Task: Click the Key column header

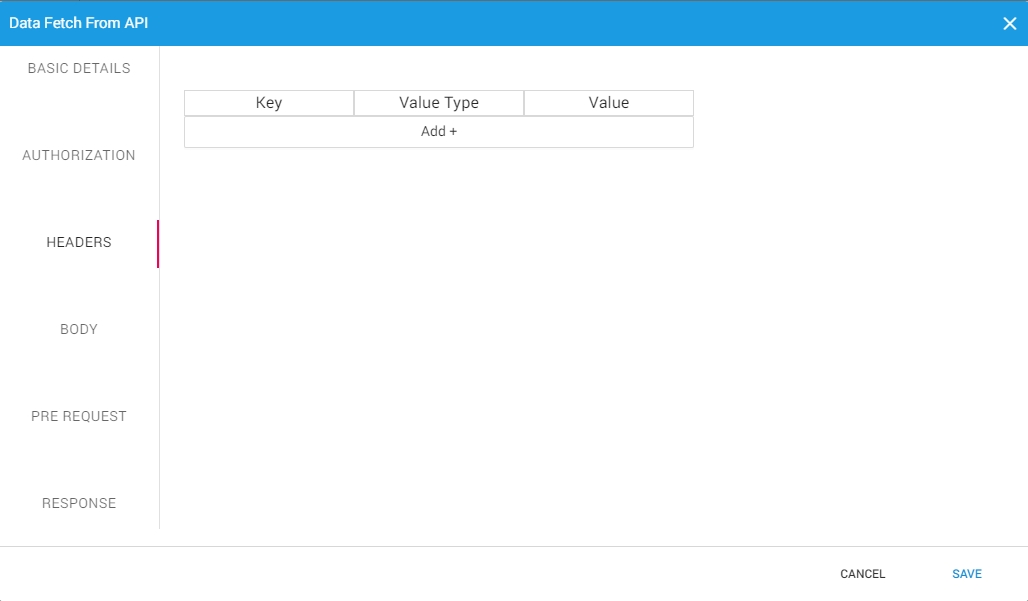Action: coord(269,103)
